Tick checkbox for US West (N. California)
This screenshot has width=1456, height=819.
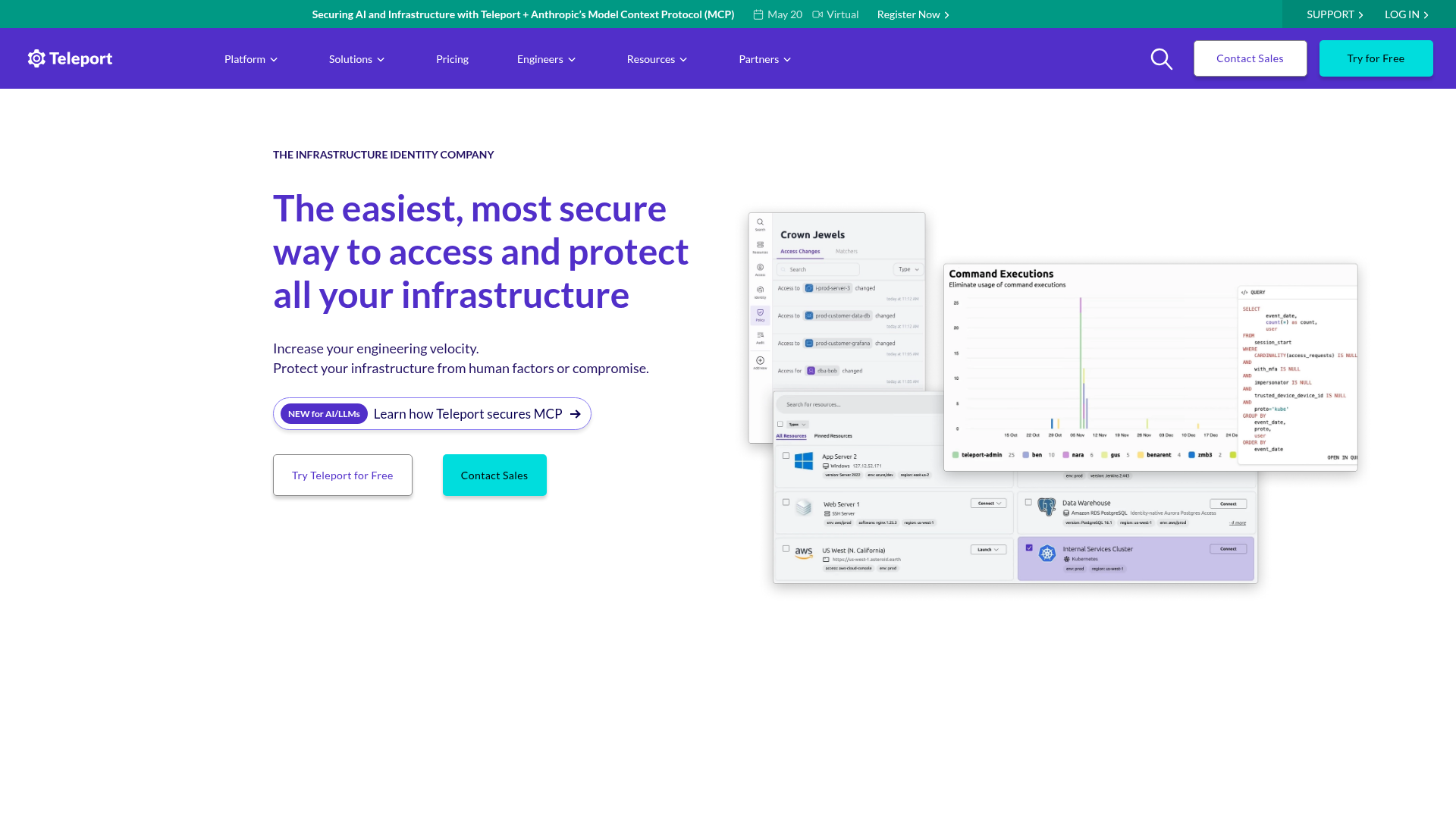[x=786, y=548]
